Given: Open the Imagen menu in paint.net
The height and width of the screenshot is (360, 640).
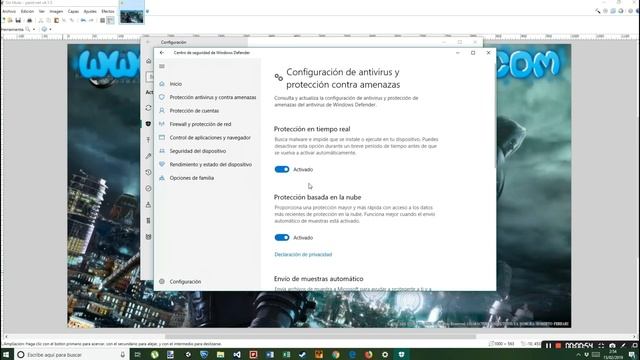Looking at the screenshot, I should (56, 11).
